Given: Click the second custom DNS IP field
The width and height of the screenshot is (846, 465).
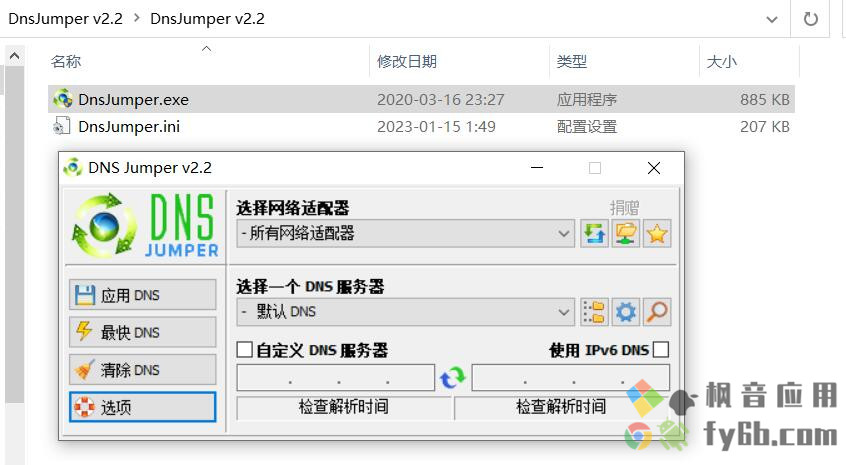Looking at the screenshot, I should click(571, 378).
